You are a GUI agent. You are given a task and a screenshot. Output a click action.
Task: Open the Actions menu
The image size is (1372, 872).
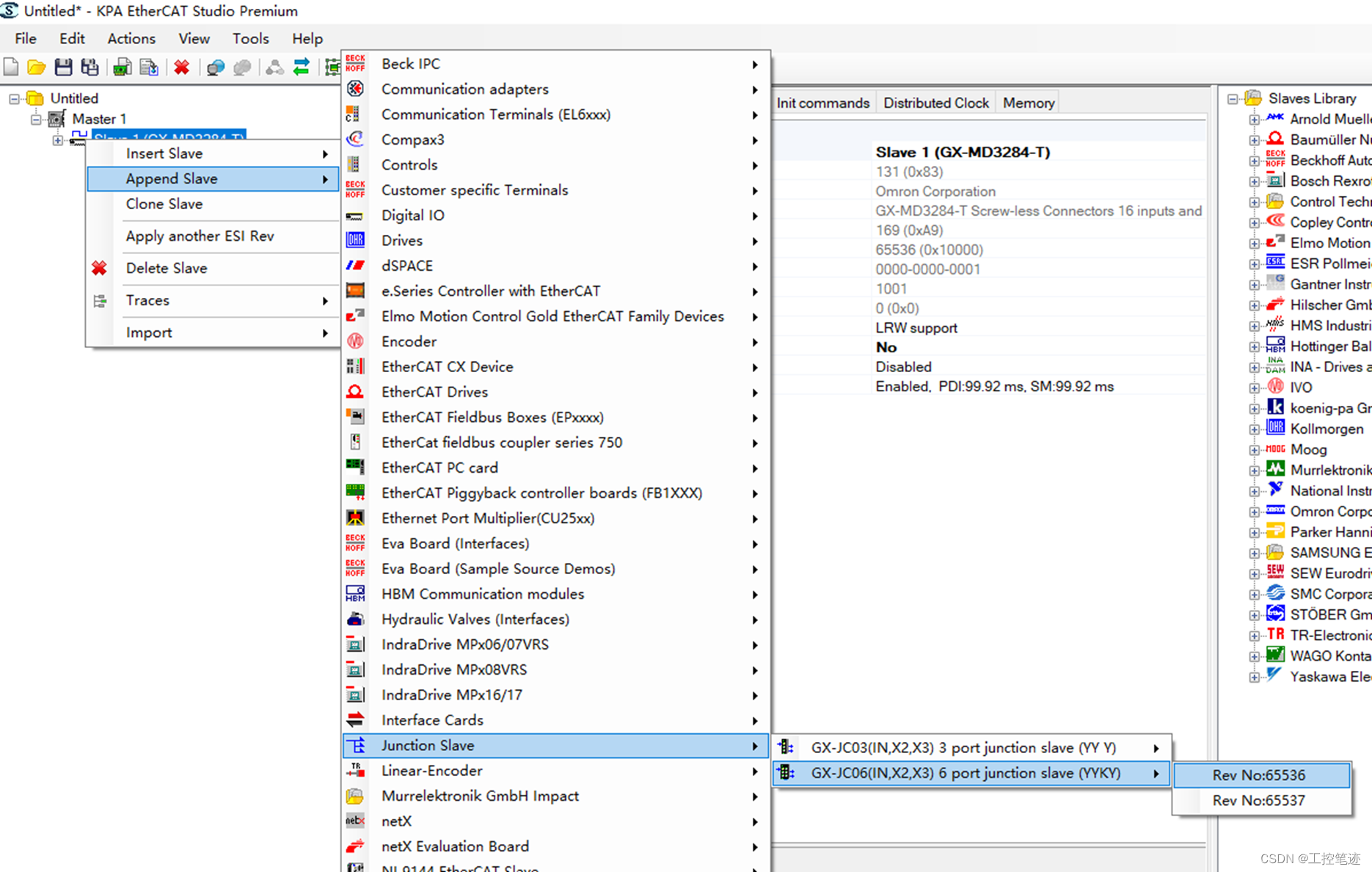click(131, 38)
